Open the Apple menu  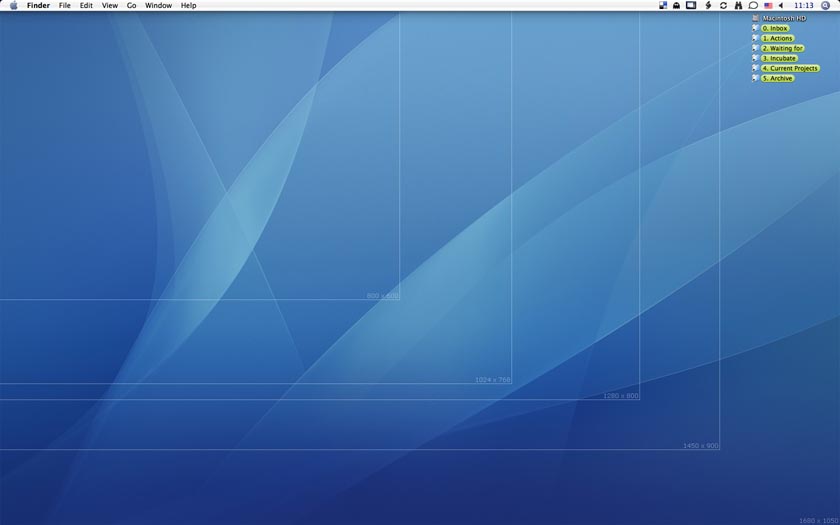point(13,6)
